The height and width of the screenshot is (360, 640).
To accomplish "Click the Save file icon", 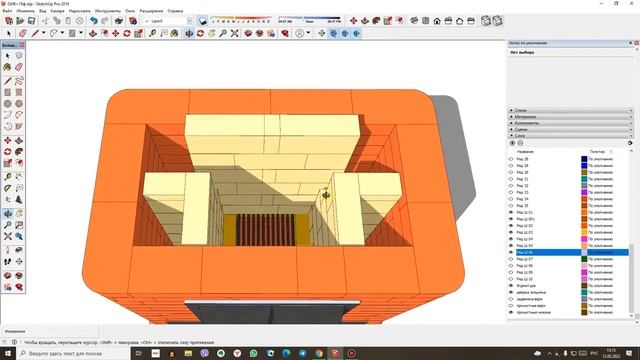I will [x=31, y=21].
